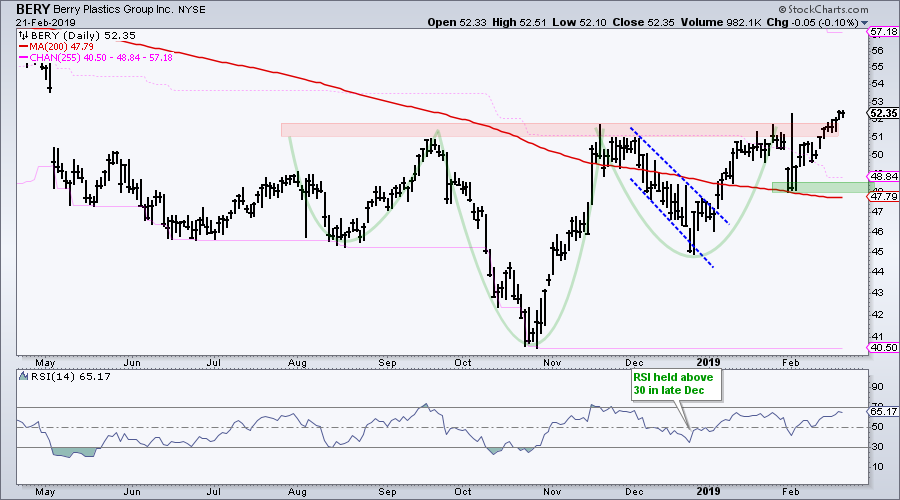
Task: Click the Sep label below RSI panel
Action: click(x=387, y=491)
